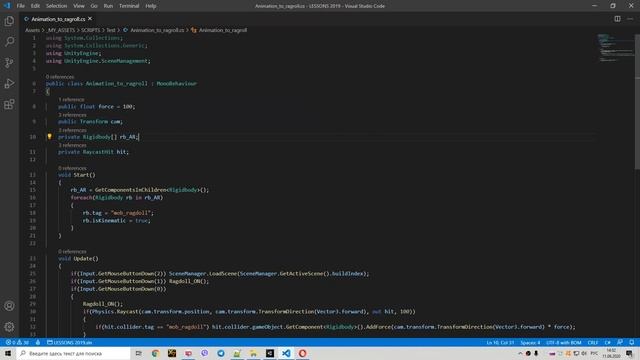Viewport: 640px width, 360px height.
Task: Click the flame icon in status bar
Action: point(38,342)
